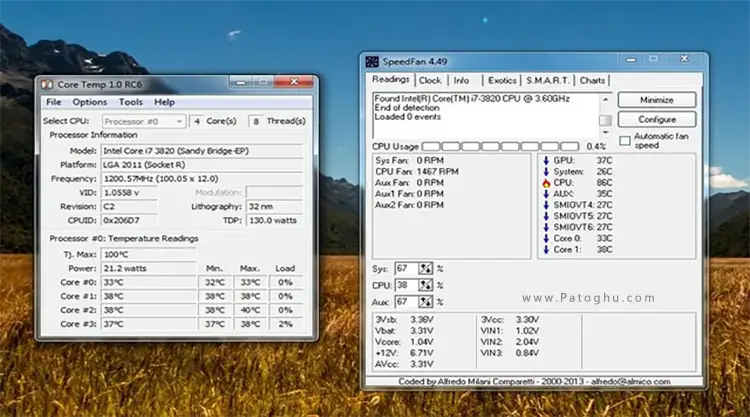The height and width of the screenshot is (417, 750).
Task: Click the SpeedFan log scrollbar up arrow
Action: point(606,99)
